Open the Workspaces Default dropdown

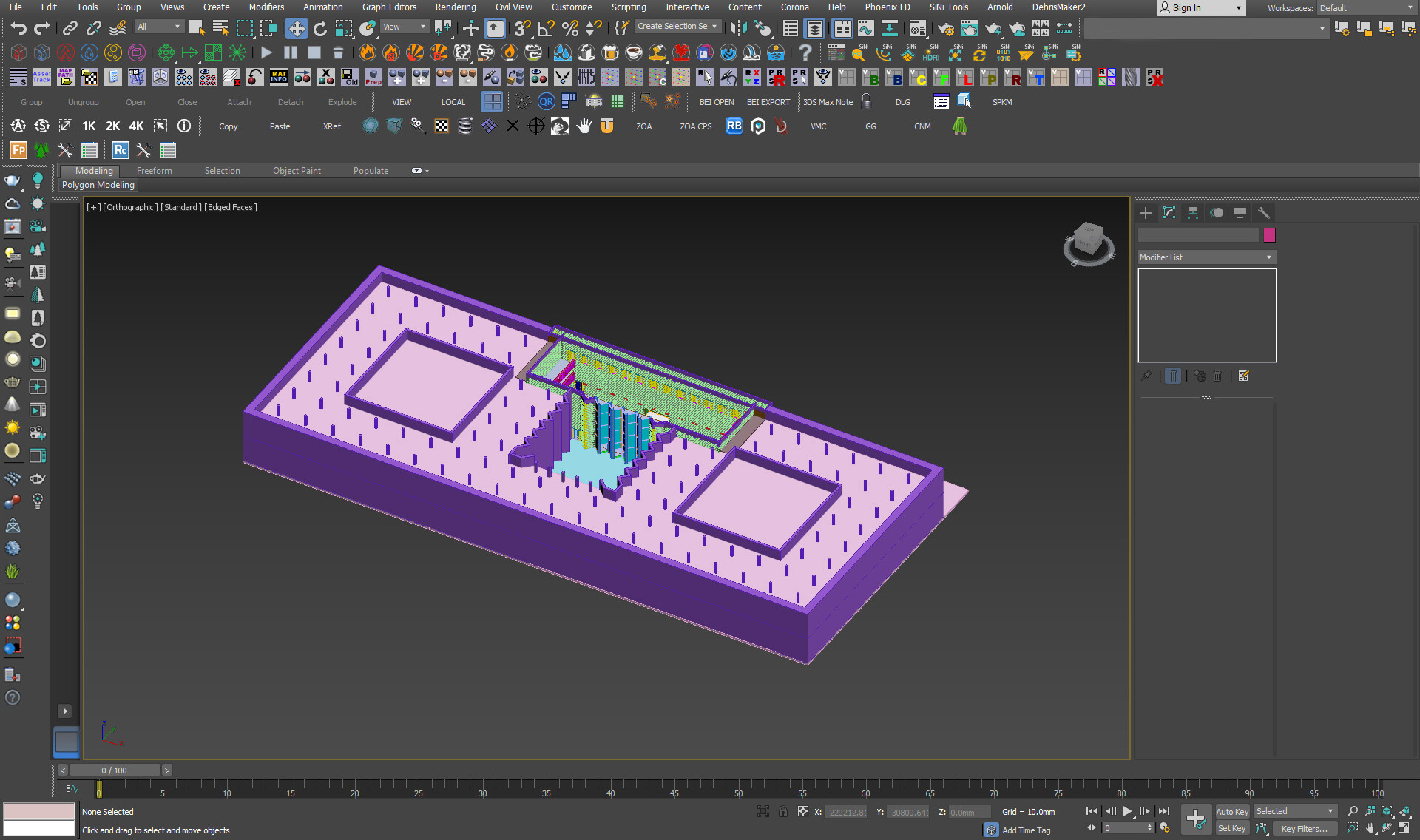(x=1366, y=8)
